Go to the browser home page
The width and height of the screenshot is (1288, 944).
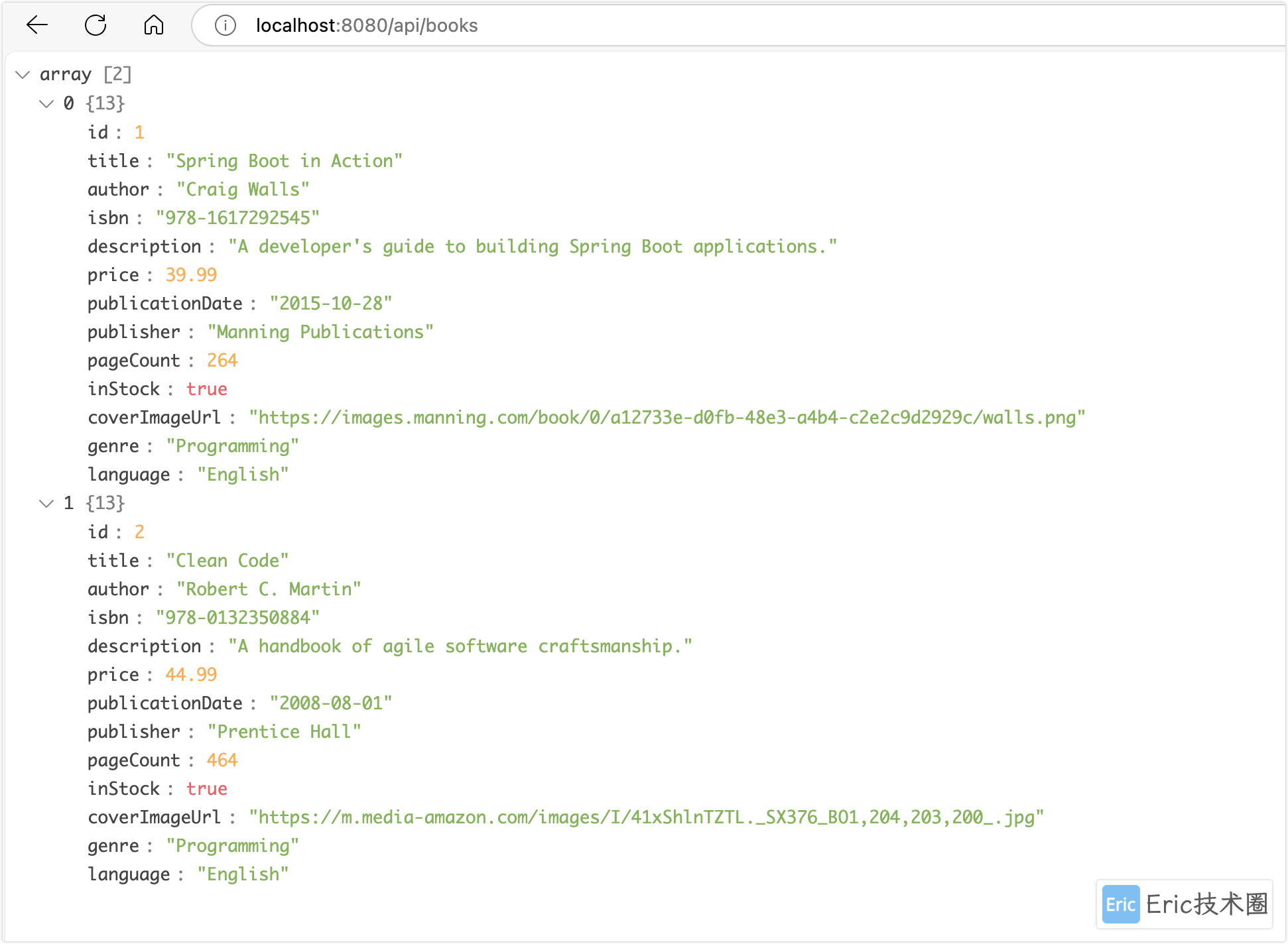pyautogui.click(x=154, y=25)
